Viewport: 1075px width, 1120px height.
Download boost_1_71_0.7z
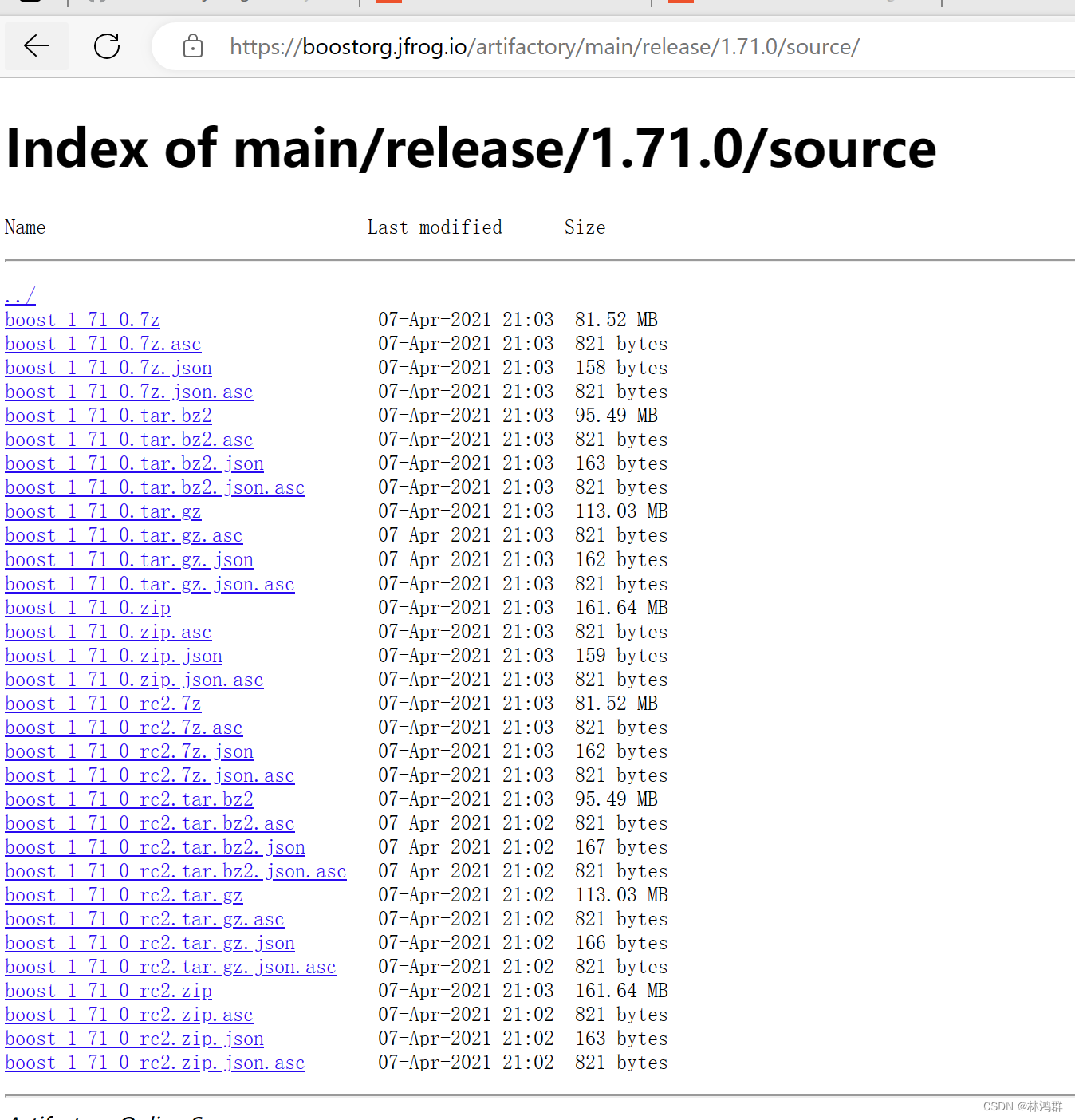[82, 320]
